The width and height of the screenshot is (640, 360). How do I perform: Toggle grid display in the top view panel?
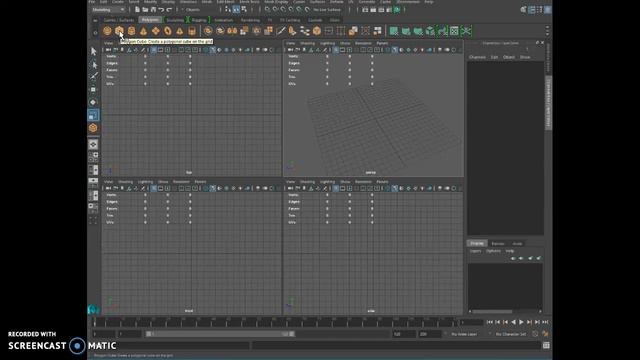[x=154, y=50]
